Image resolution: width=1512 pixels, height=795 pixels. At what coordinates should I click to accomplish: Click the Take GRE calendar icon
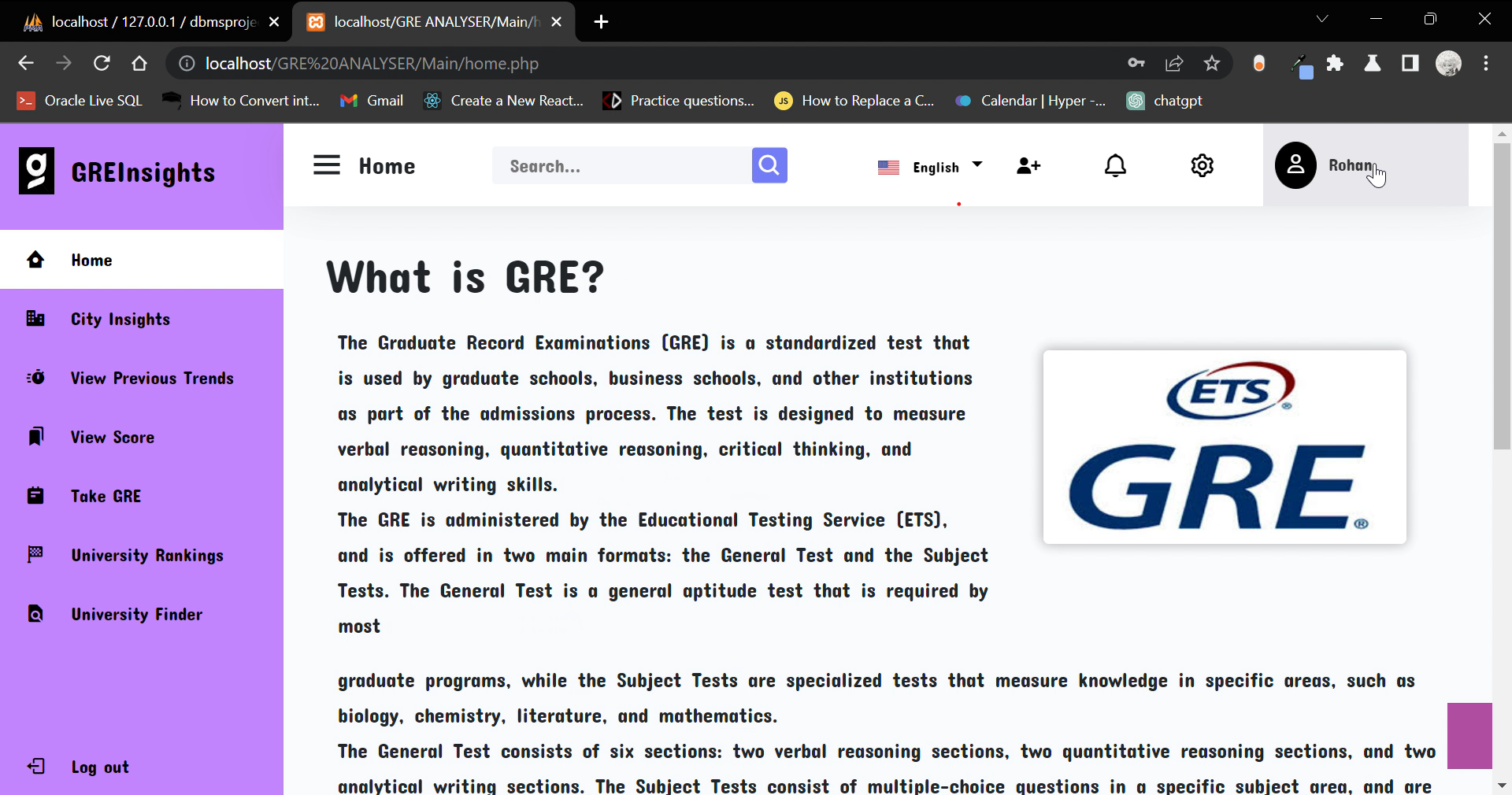[x=35, y=496]
